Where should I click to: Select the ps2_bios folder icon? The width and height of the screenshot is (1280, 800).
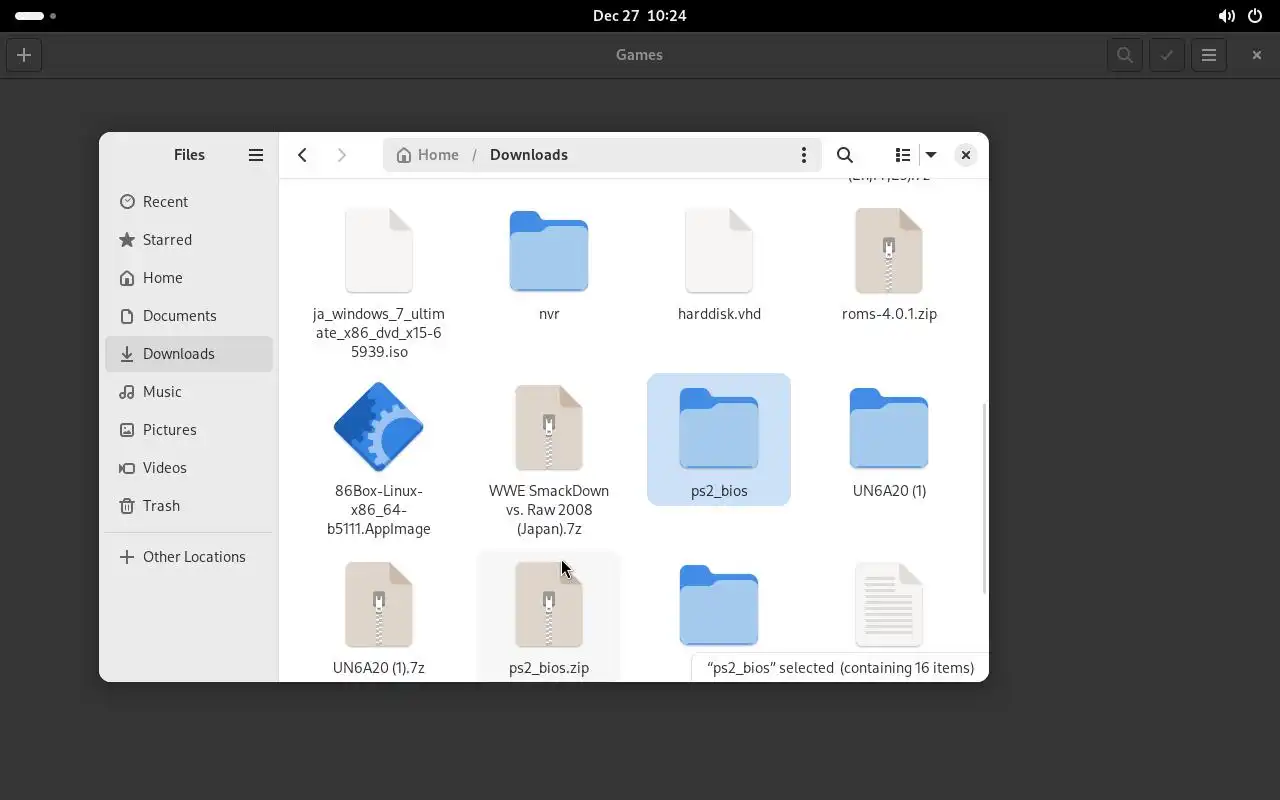[x=719, y=428]
